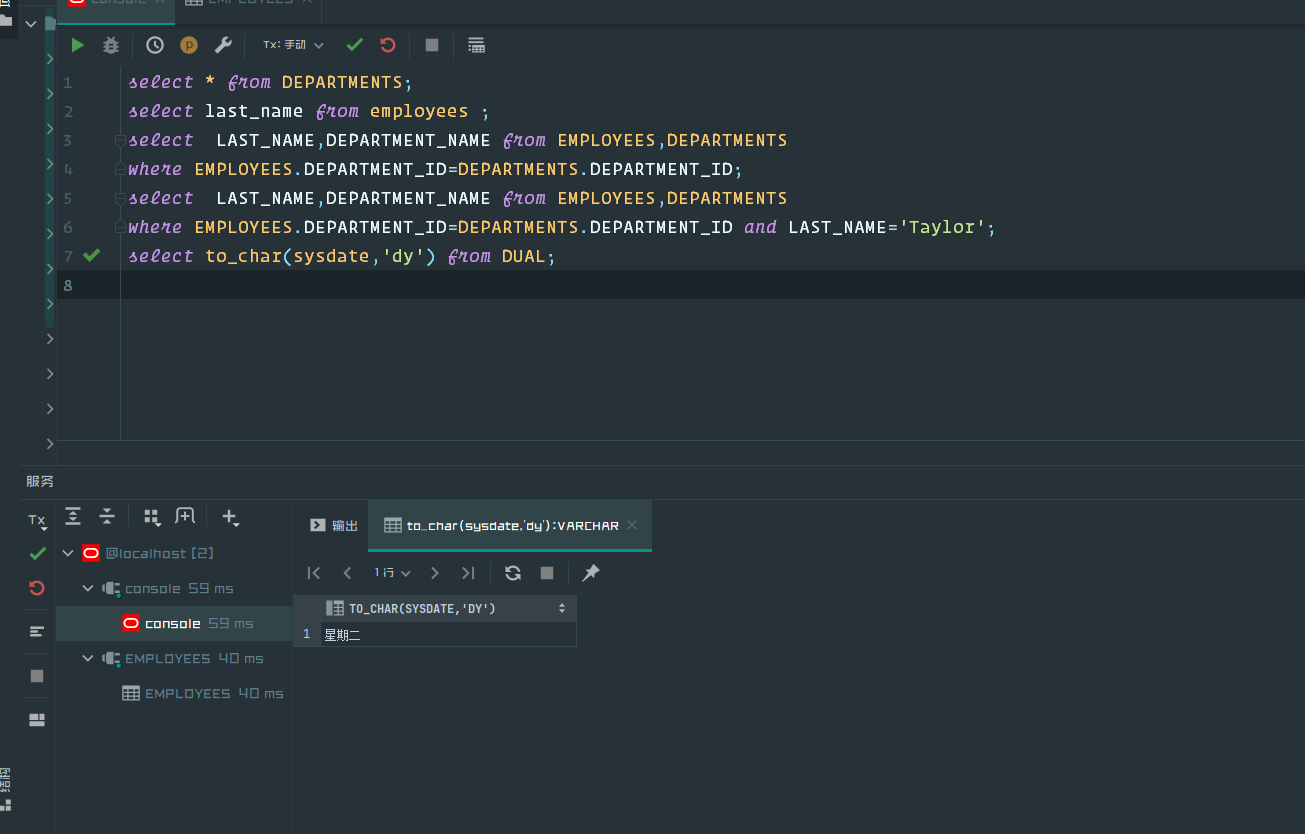Click DUAL in line 7
The image size is (1305, 834).
coord(523,256)
